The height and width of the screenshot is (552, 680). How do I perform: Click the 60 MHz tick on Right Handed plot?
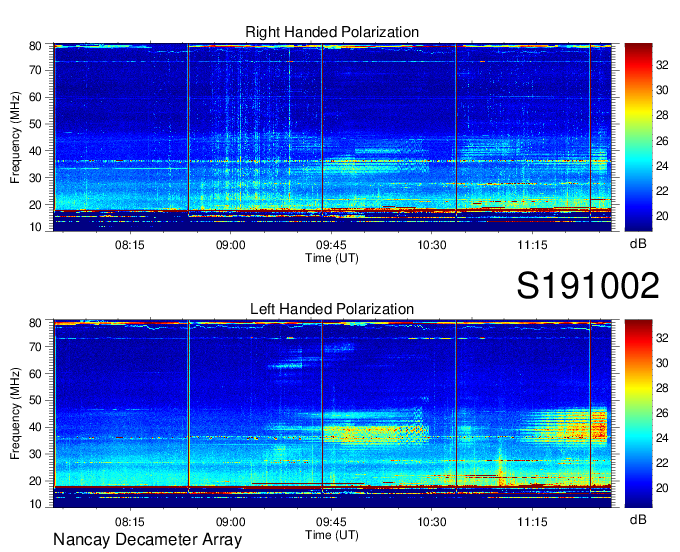point(35,97)
